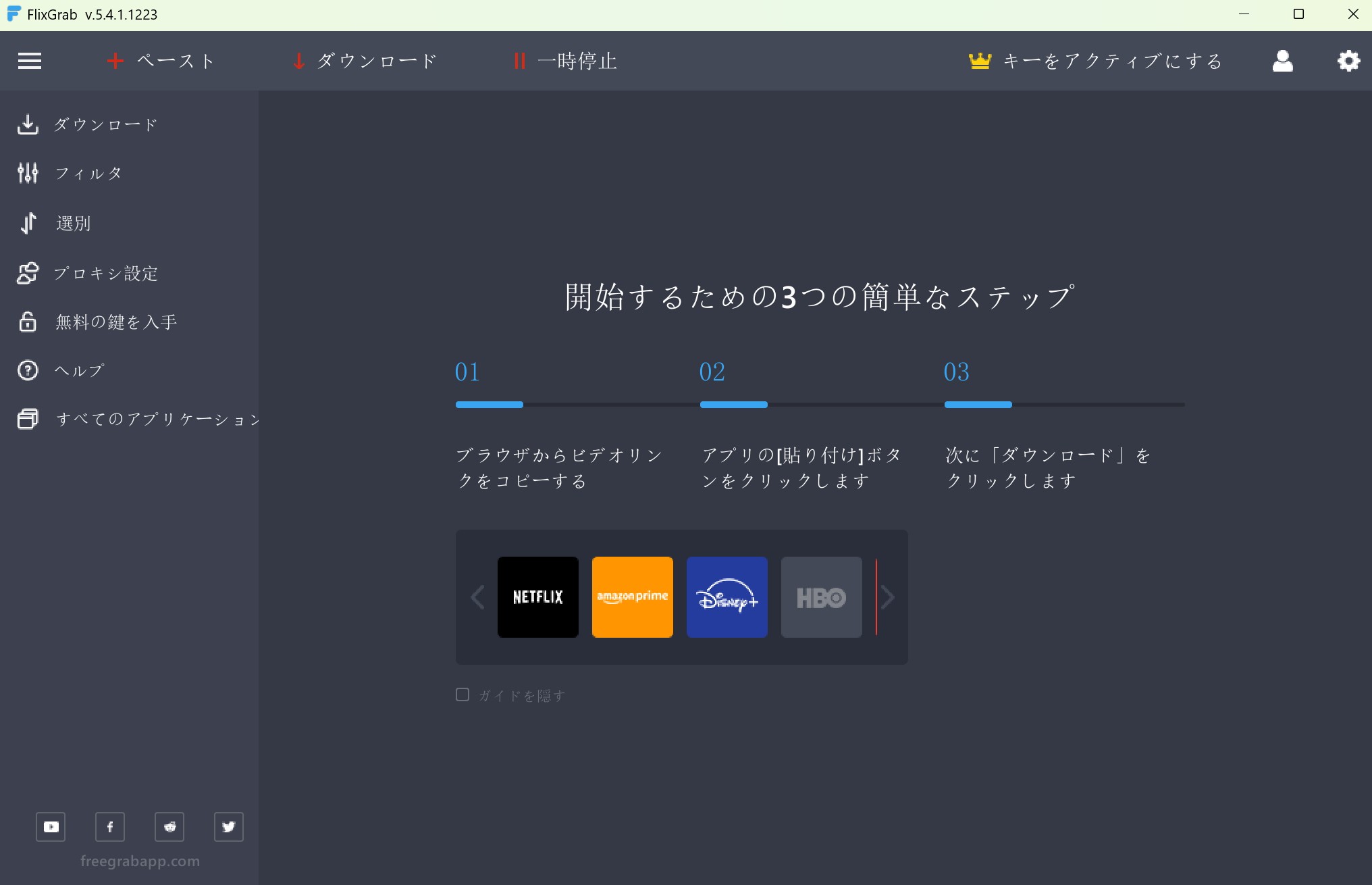Click the ダウンロード toolbar label

pos(377,61)
